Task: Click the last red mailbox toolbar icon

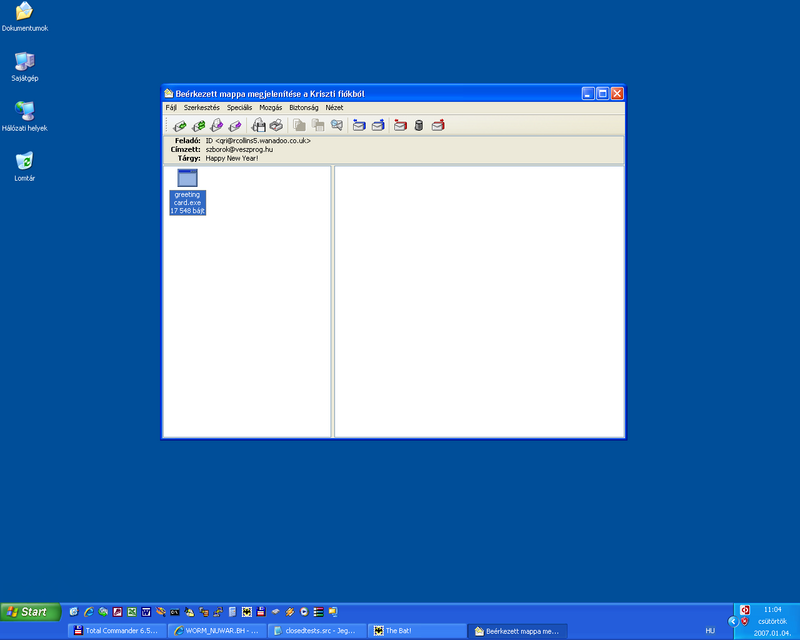Action: coord(438,125)
